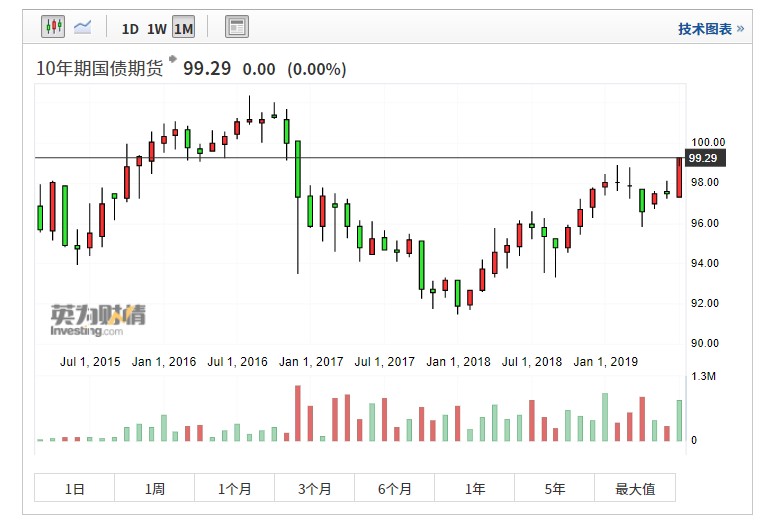766x527 pixels.
Task: Open the 技术图表 link
Action: pyautogui.click(x=710, y=29)
